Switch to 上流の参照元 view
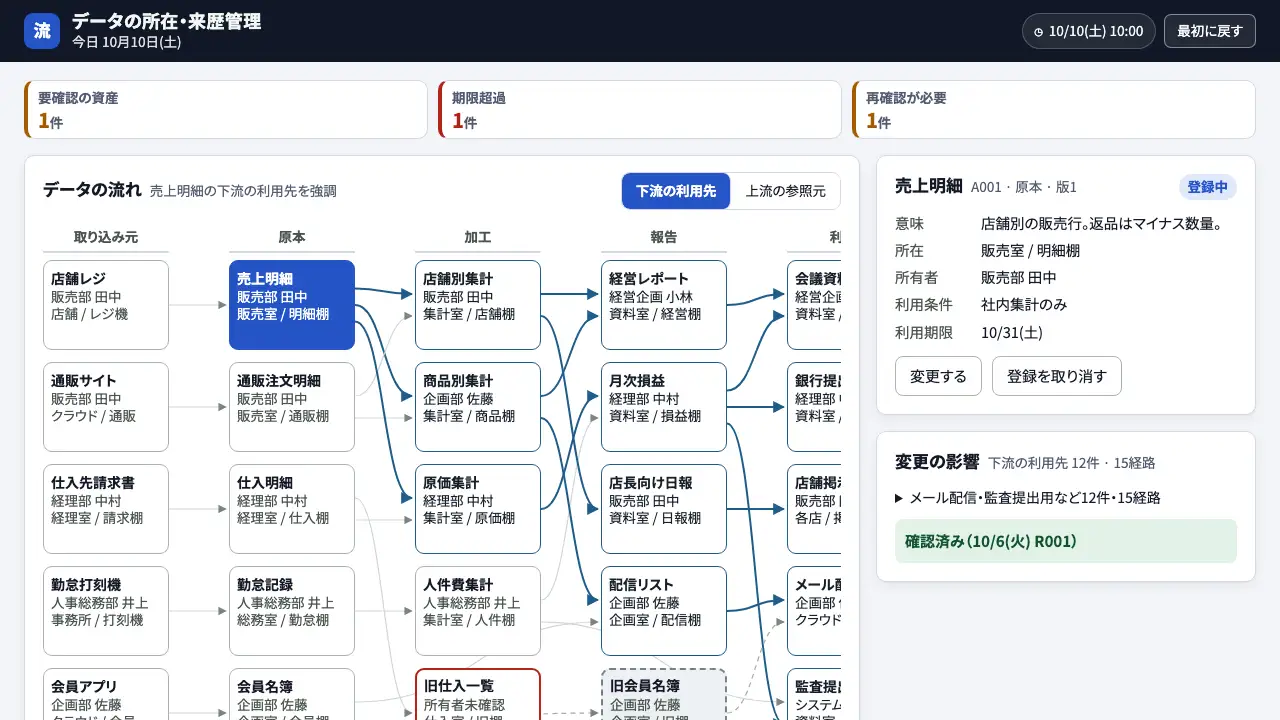 point(786,191)
